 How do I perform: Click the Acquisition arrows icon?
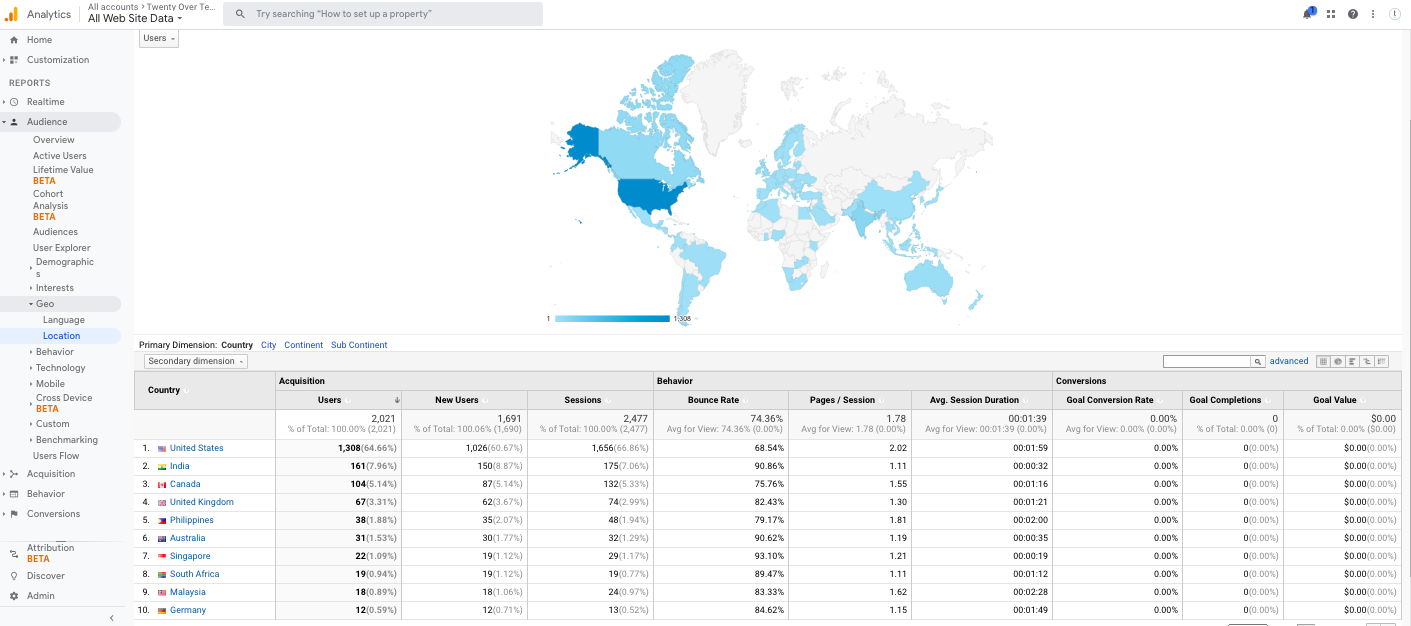pyautogui.click(x=14, y=474)
